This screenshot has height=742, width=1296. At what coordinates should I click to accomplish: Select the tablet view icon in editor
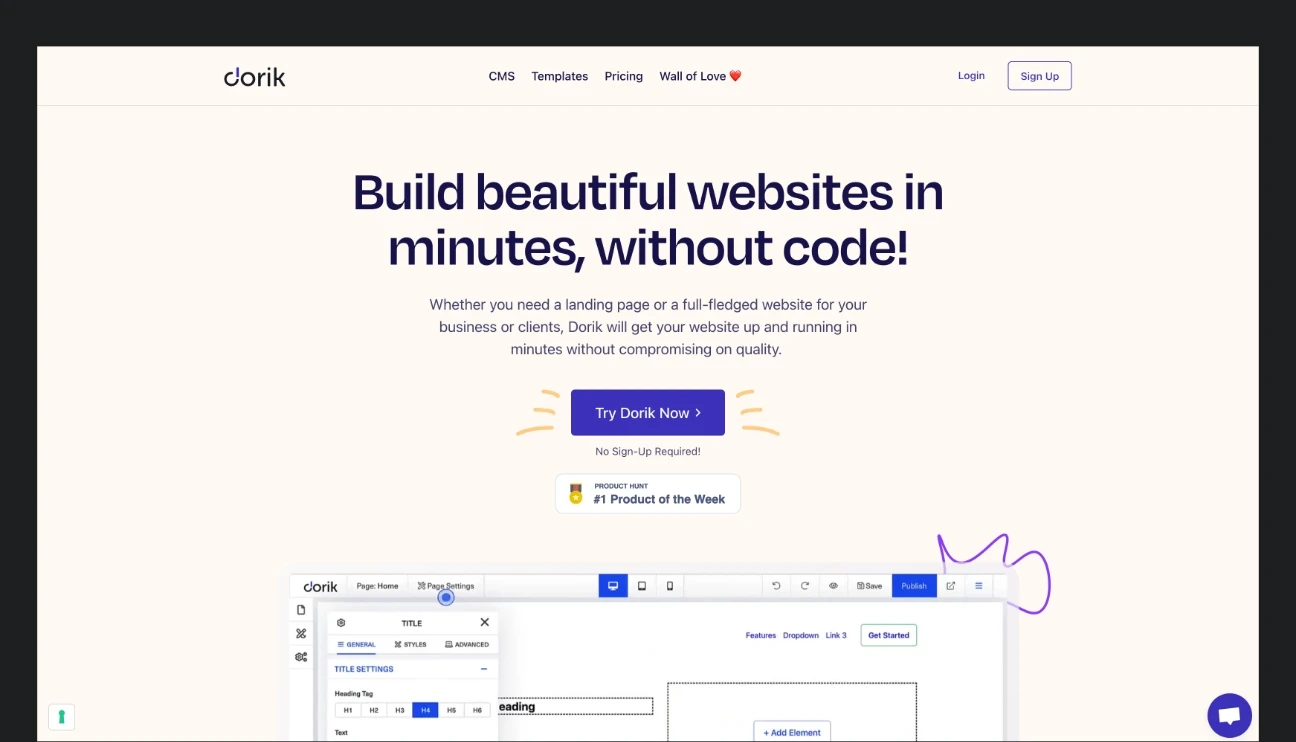pos(642,586)
